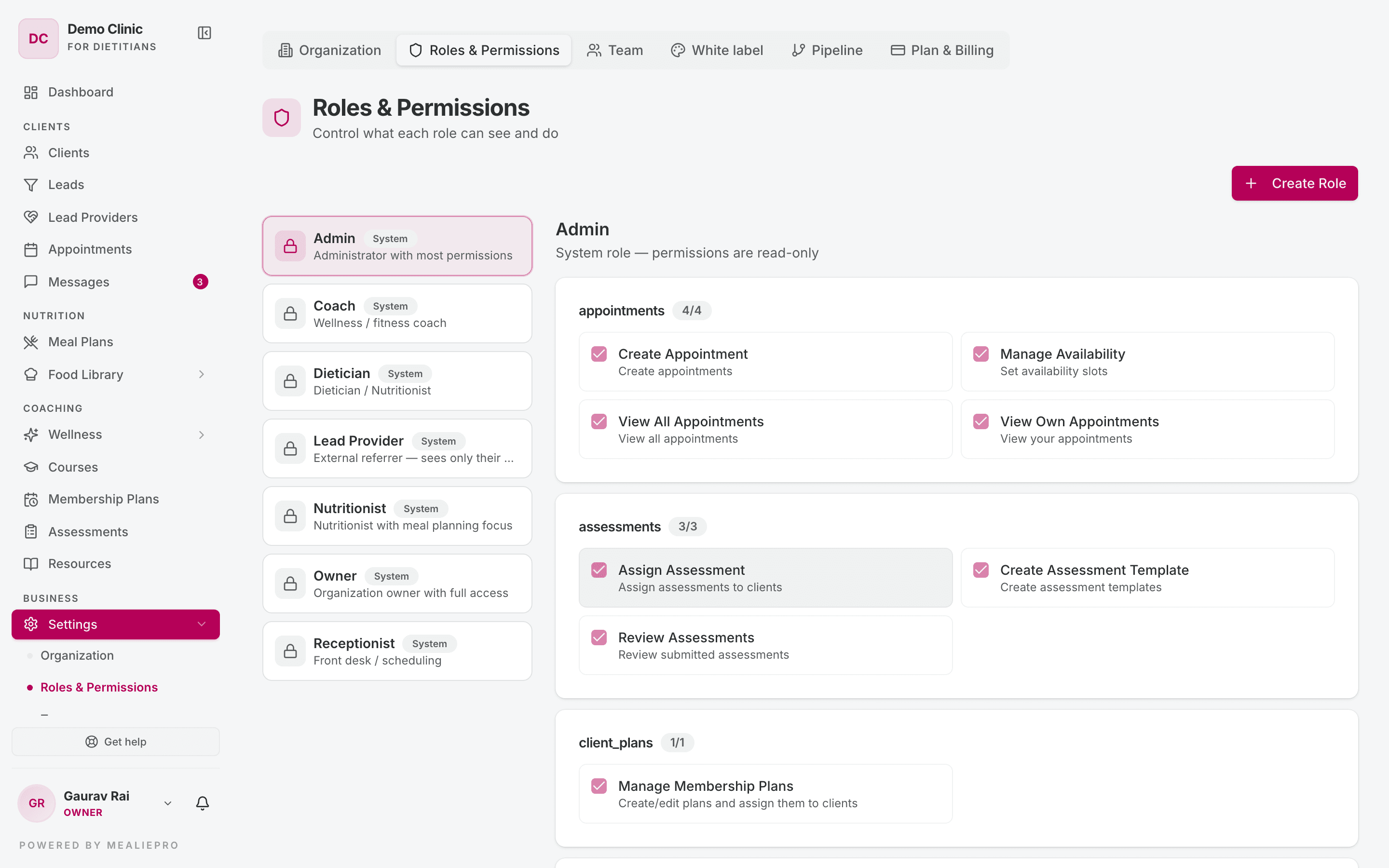Select the Lead Provider role card
Viewport: 1389px width, 868px height.
397,448
